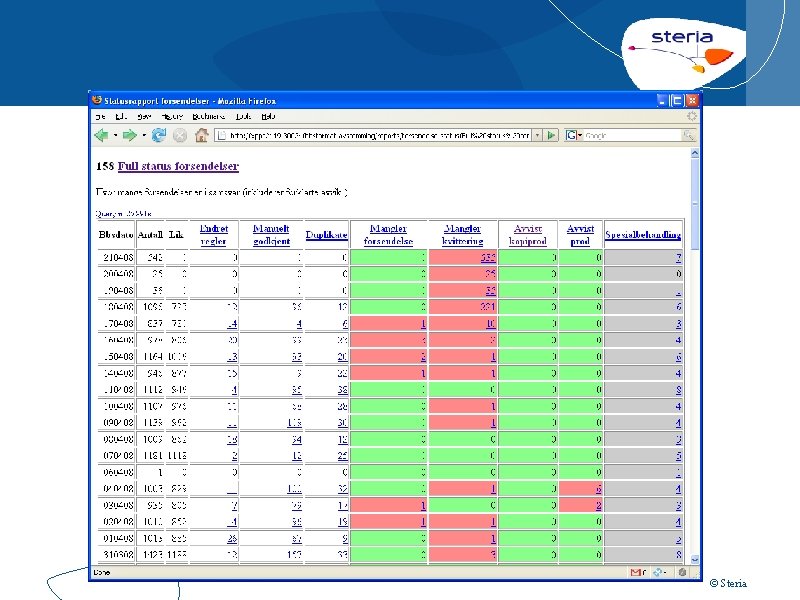Click the green Forward arrow button
The width and height of the screenshot is (800, 600).
click(130, 135)
